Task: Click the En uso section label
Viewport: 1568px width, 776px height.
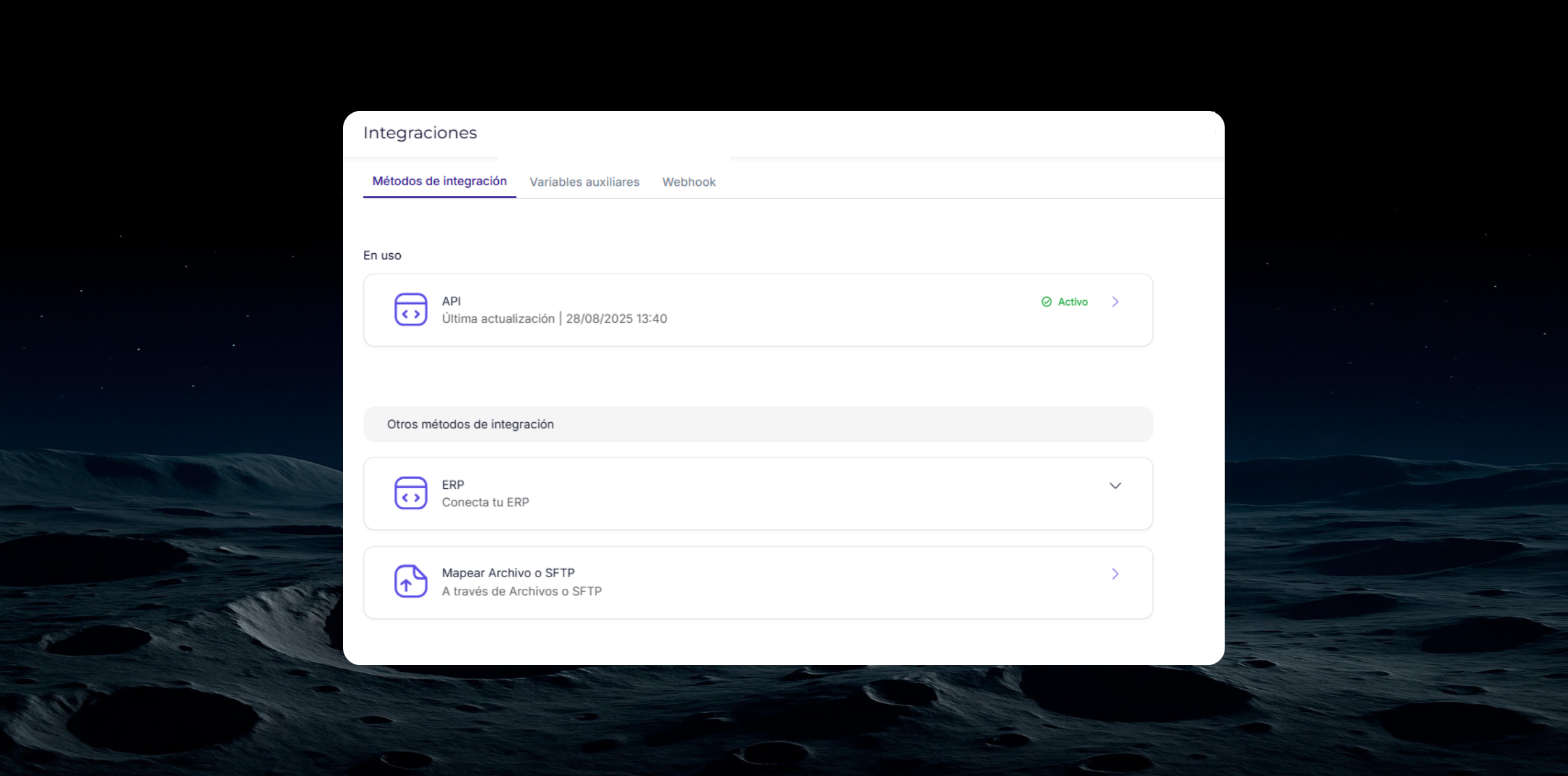Action: 382,255
